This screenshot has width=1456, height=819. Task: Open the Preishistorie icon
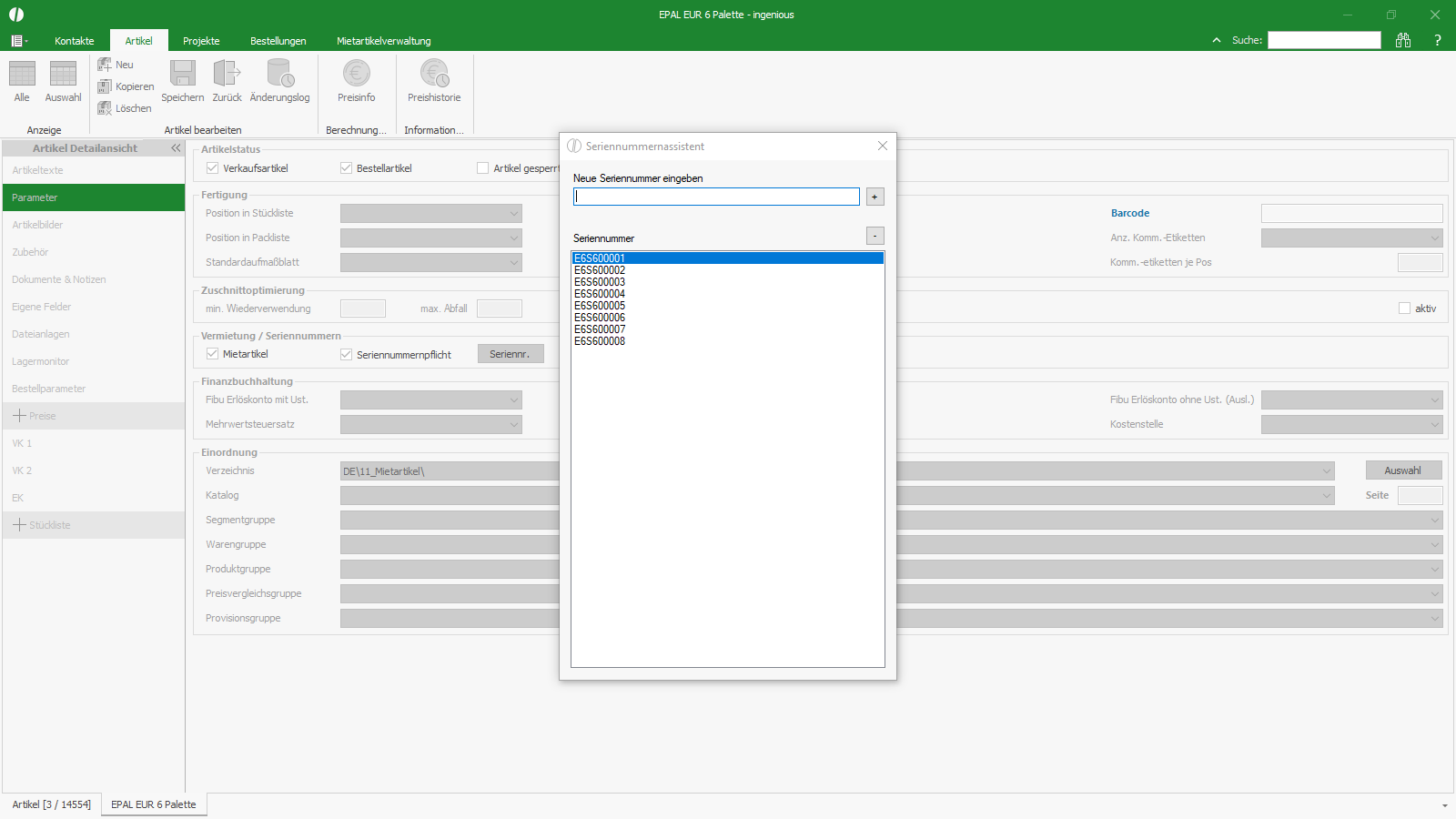pos(434,73)
